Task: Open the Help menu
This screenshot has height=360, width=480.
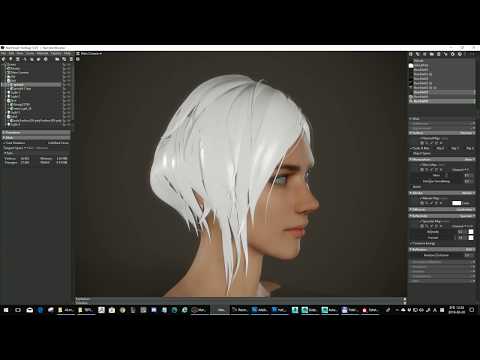Action: (67, 53)
